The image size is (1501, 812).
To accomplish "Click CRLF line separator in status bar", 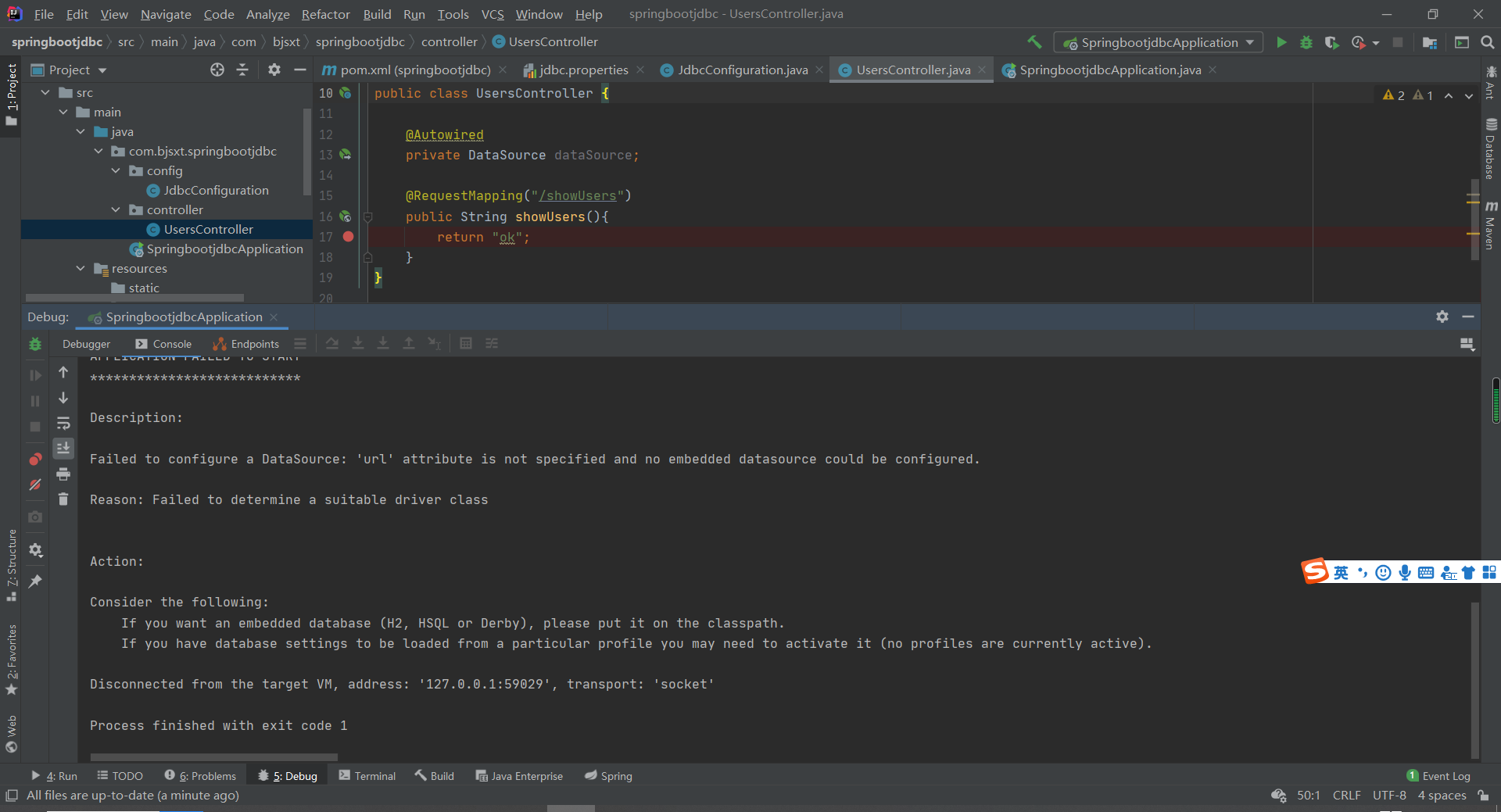I will pos(1346,796).
